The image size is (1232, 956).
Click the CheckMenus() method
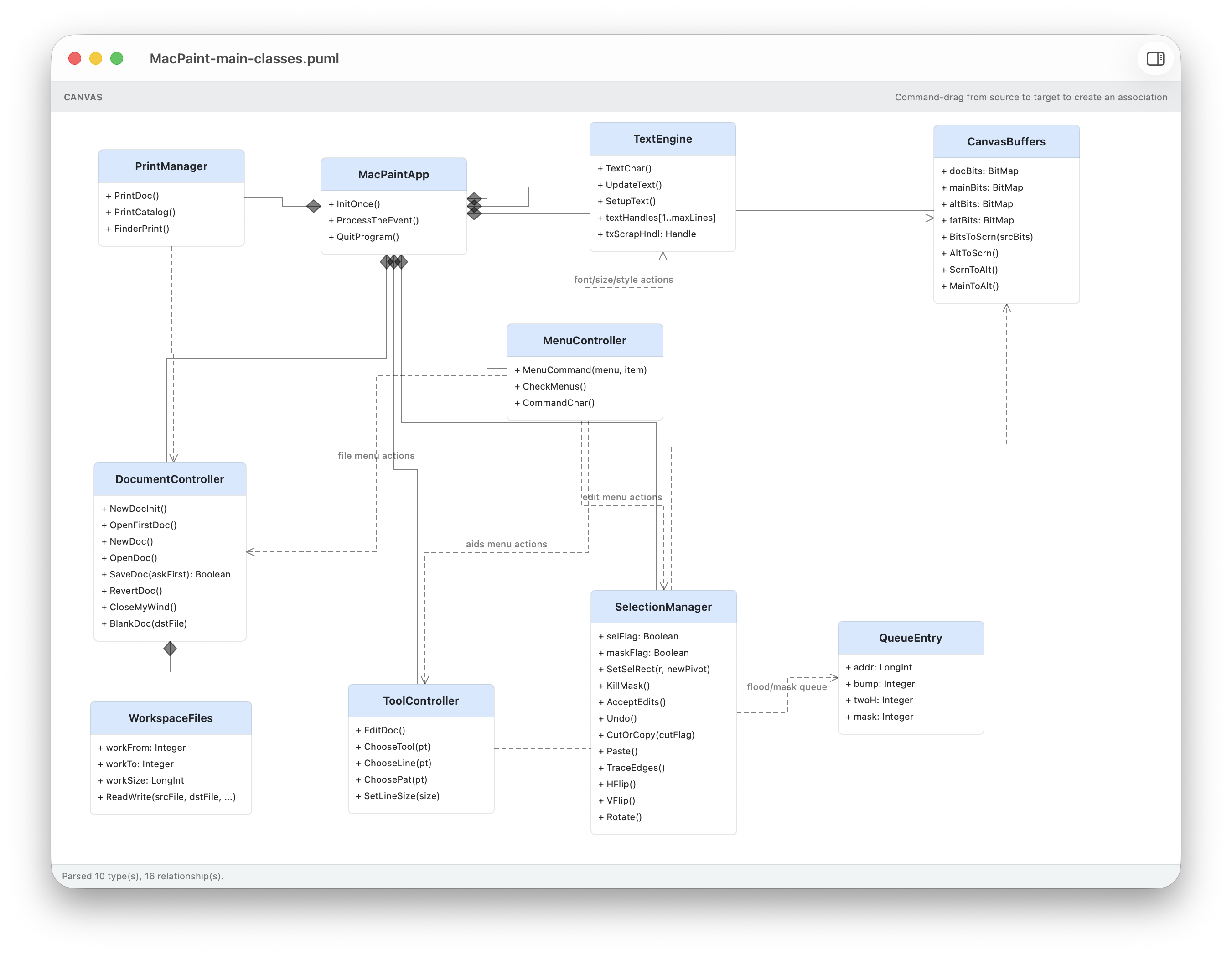[550, 387]
